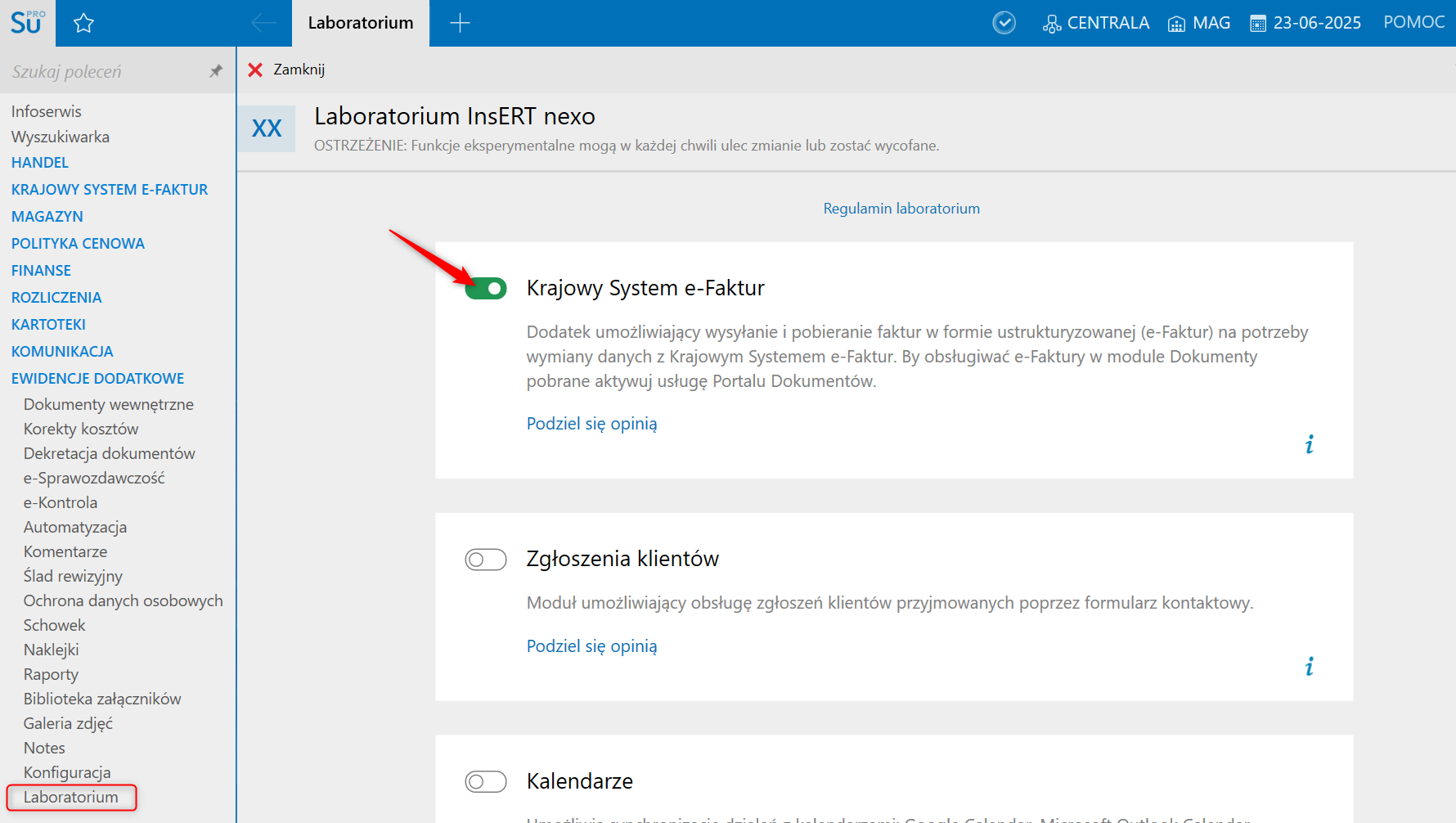
Task: Click the back arrow icon
Action: point(263,23)
